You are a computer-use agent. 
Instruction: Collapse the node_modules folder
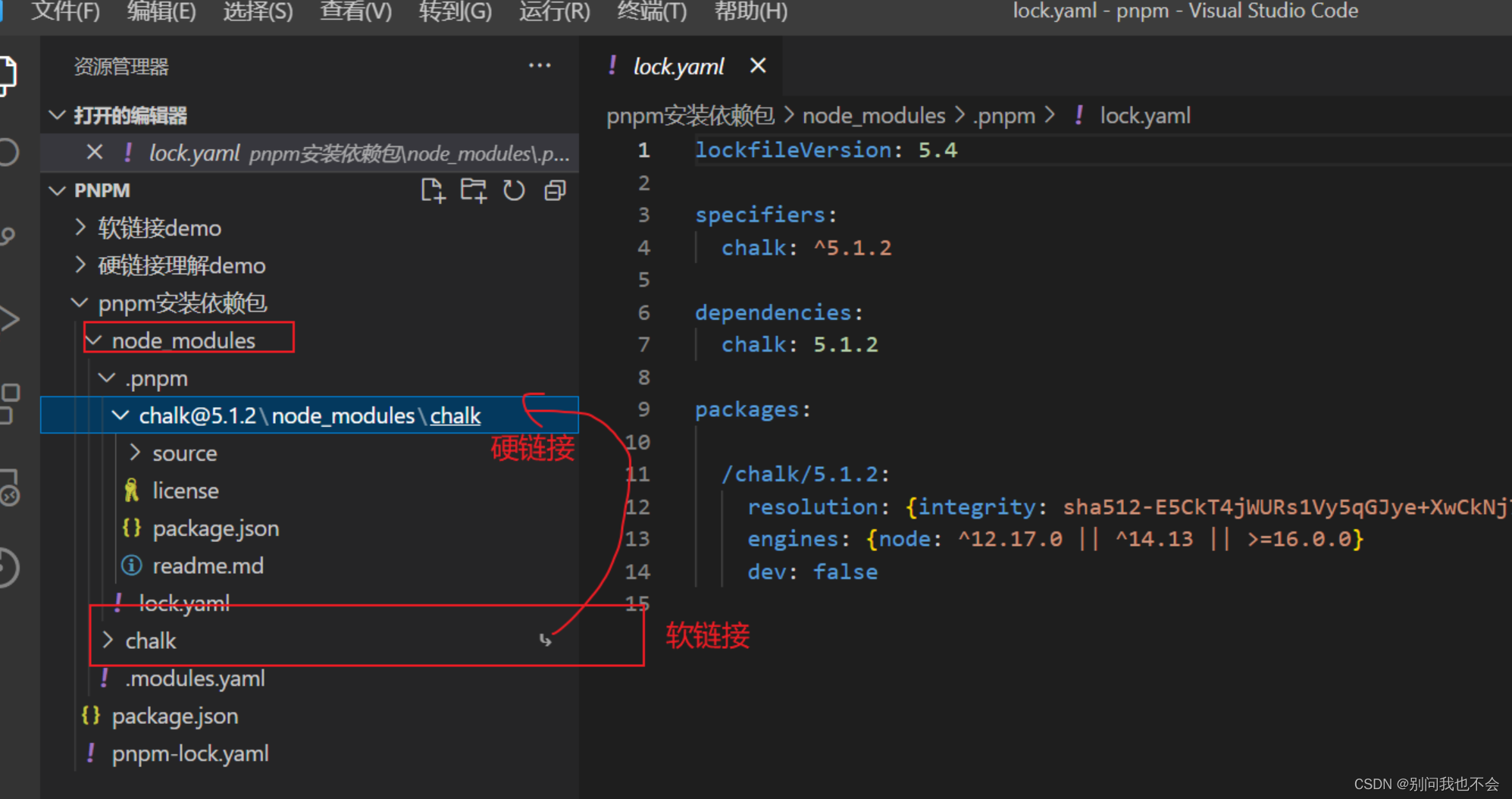click(x=94, y=340)
